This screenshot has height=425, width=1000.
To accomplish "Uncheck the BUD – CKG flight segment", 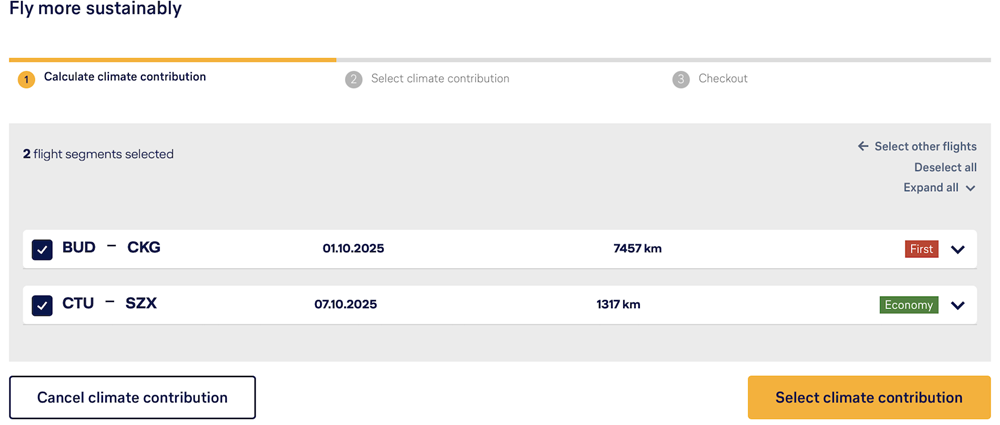I will point(42,249).
